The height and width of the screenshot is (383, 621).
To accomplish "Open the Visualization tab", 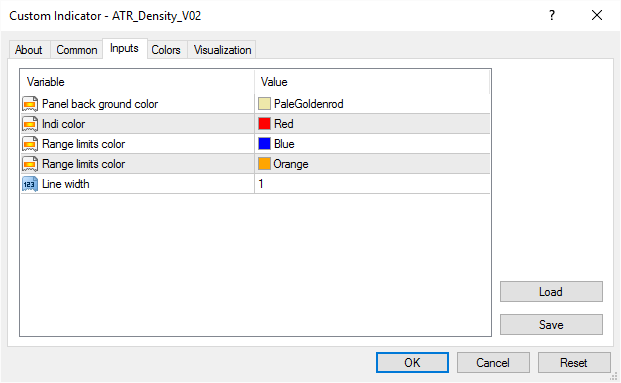I will [x=222, y=50].
